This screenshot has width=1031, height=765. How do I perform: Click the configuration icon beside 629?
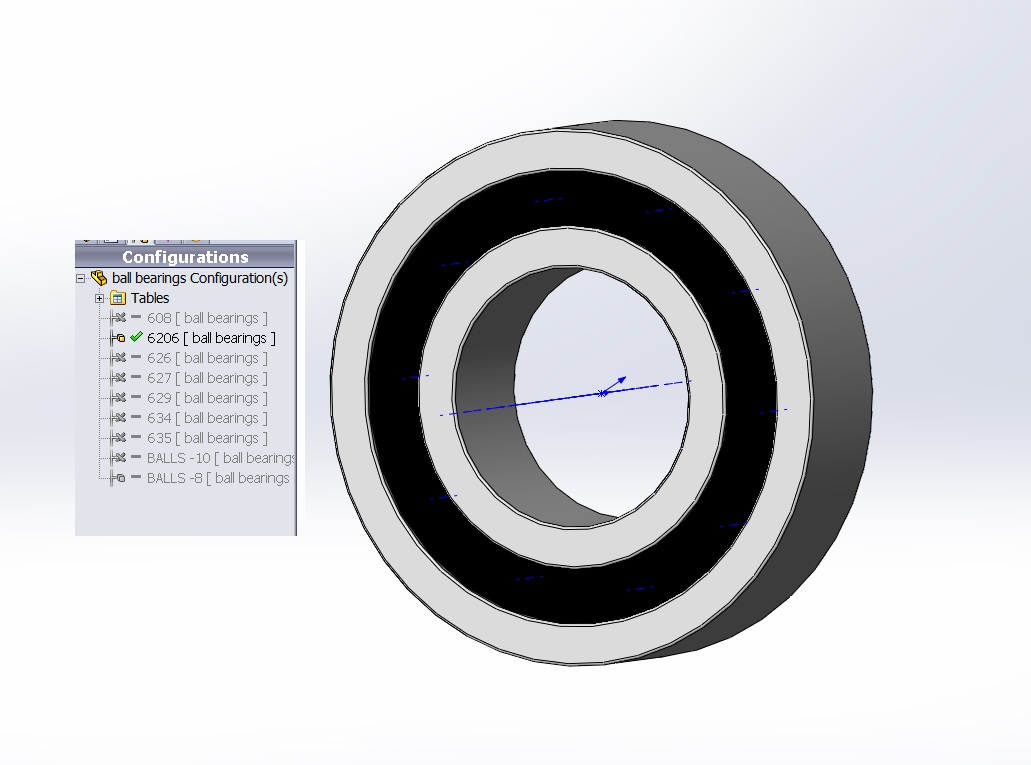point(118,398)
